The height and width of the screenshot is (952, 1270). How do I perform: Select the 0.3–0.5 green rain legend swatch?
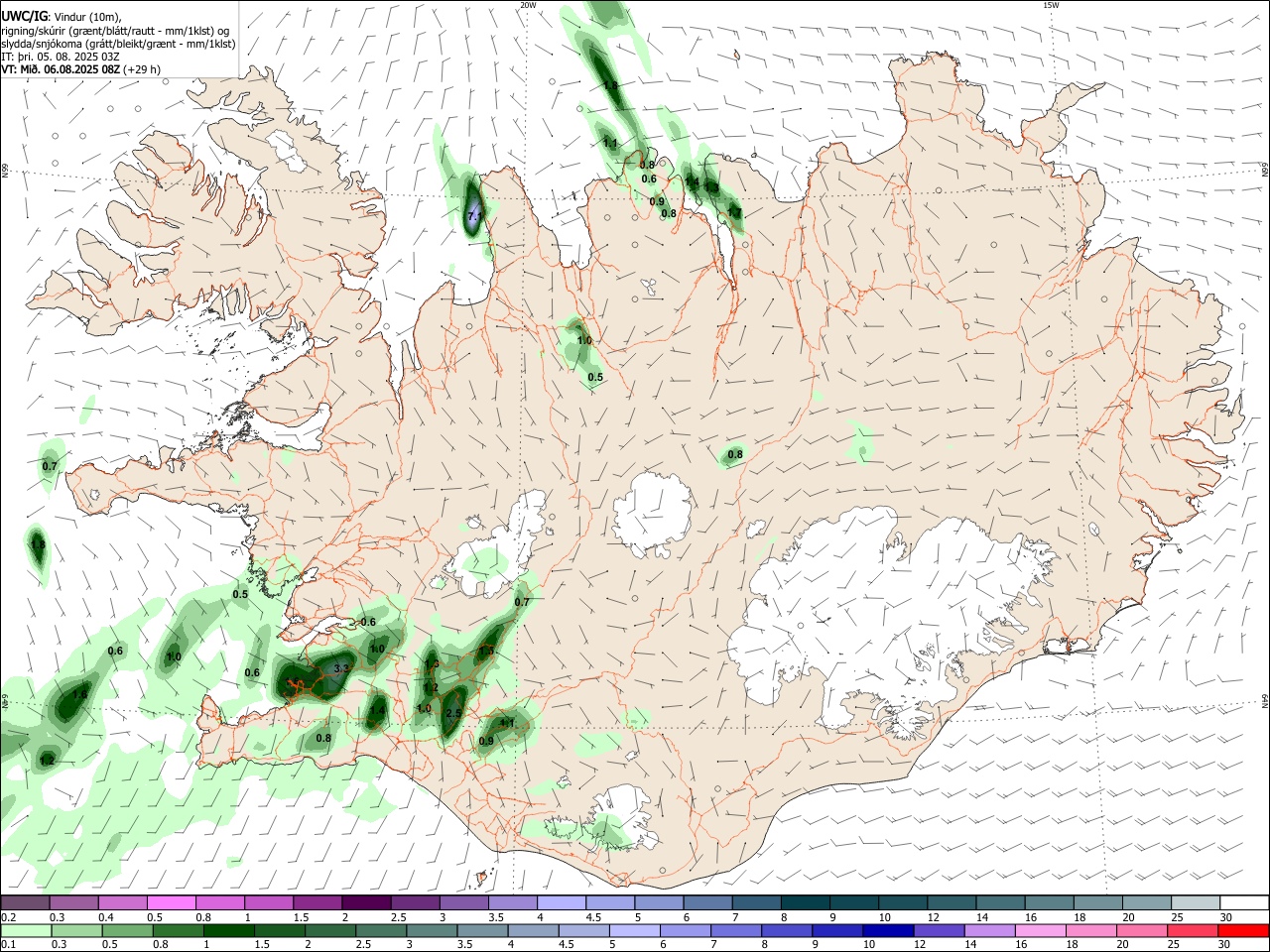(x=76, y=930)
